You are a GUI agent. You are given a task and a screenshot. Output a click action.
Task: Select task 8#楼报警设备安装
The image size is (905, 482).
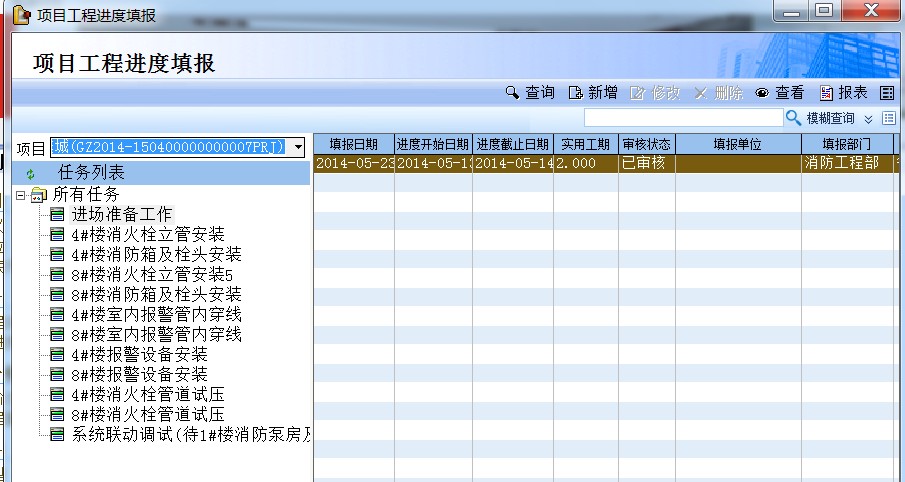[x=139, y=374]
